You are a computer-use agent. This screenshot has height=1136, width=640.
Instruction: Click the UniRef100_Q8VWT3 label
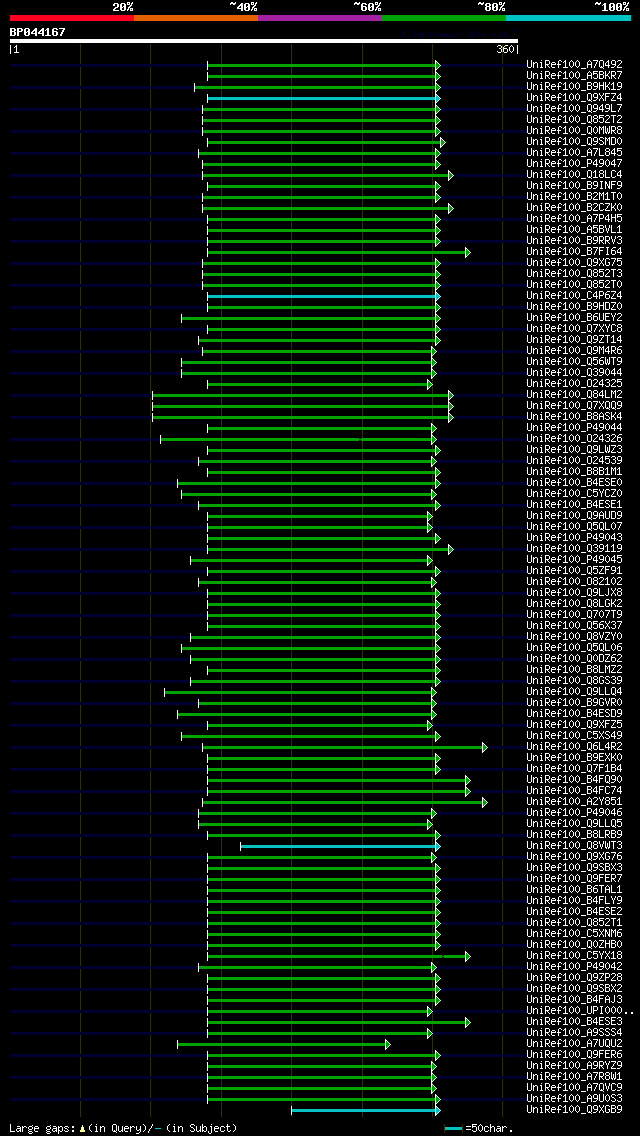(574, 845)
